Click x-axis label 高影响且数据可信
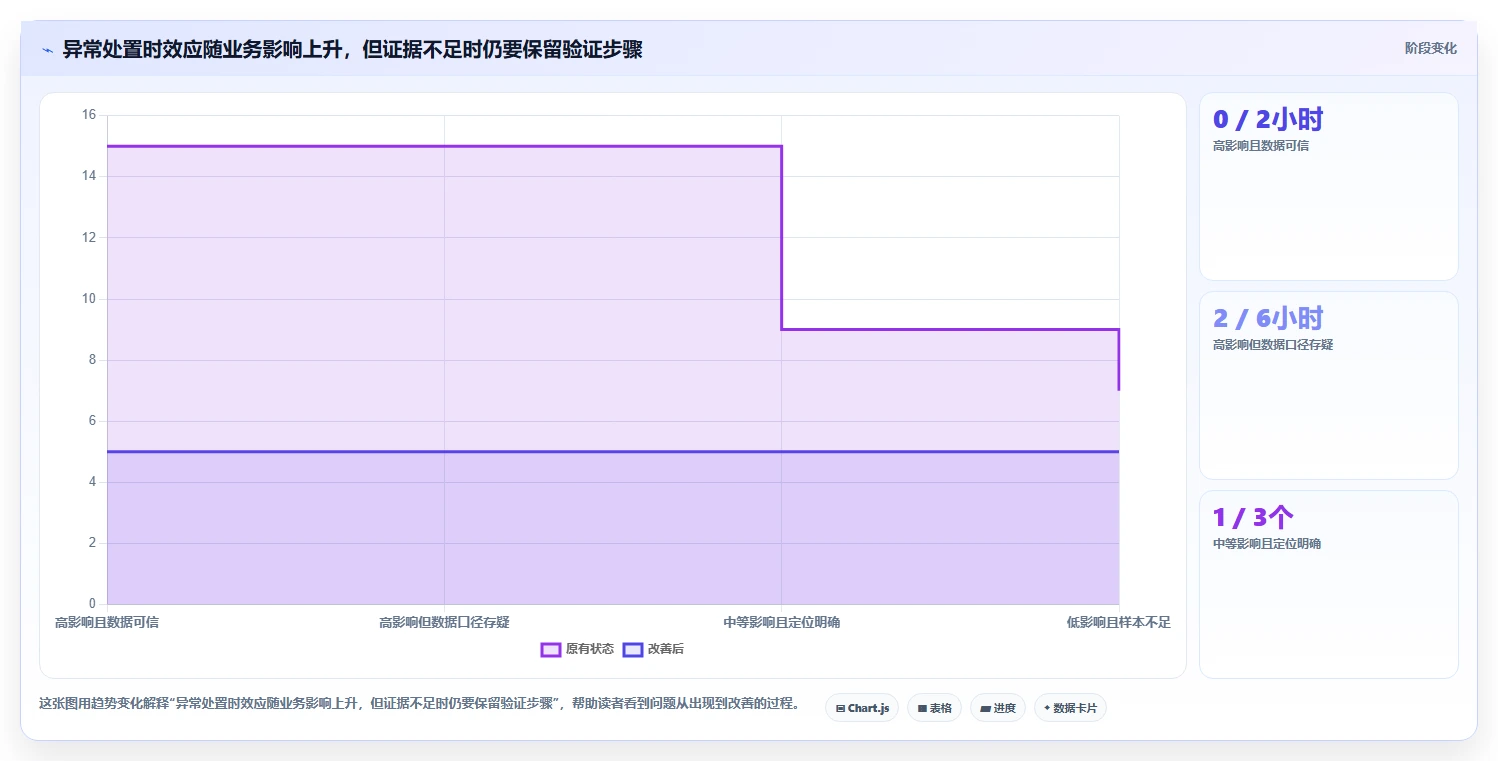 pos(107,622)
